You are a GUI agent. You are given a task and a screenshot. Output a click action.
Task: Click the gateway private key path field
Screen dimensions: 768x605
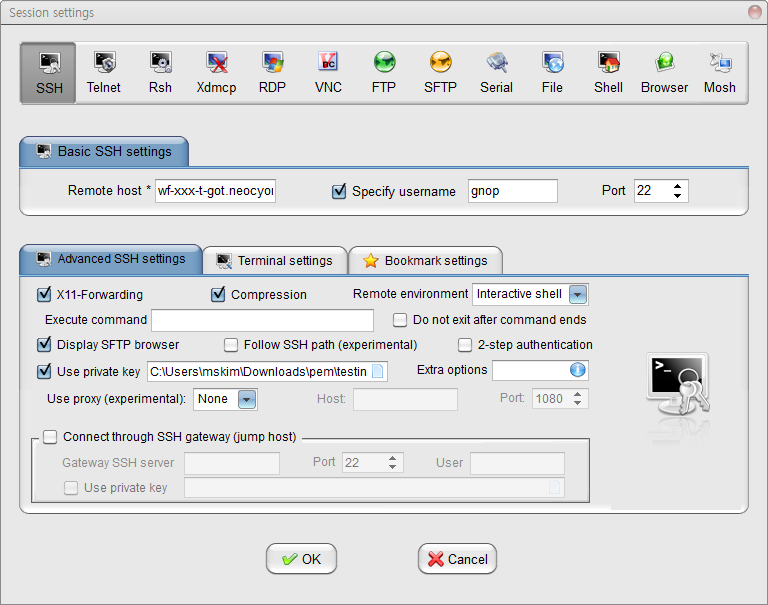pyautogui.click(x=374, y=487)
